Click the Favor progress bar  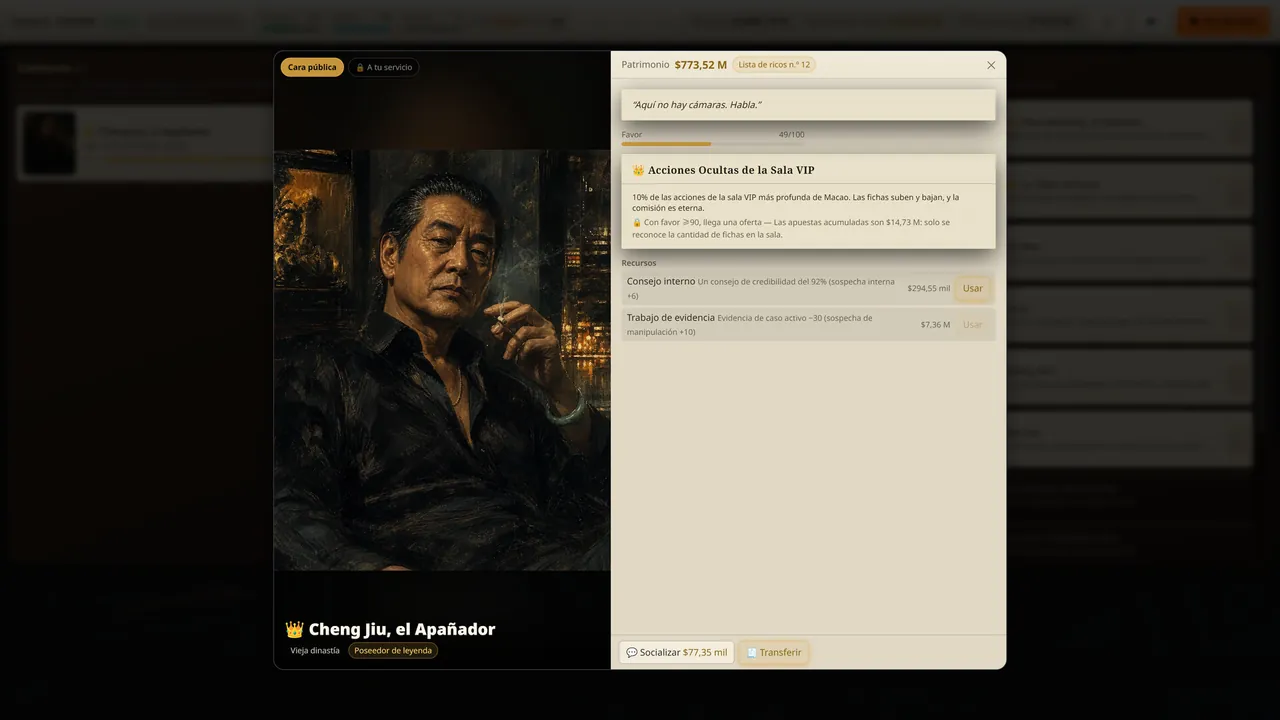(x=713, y=144)
